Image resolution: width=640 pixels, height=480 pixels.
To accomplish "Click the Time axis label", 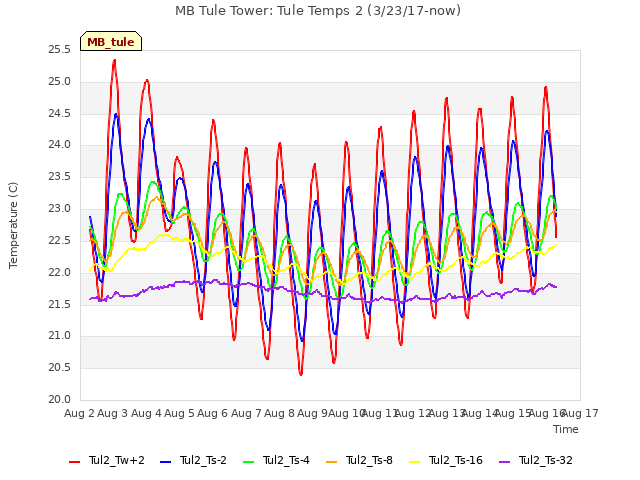I will [566, 429].
